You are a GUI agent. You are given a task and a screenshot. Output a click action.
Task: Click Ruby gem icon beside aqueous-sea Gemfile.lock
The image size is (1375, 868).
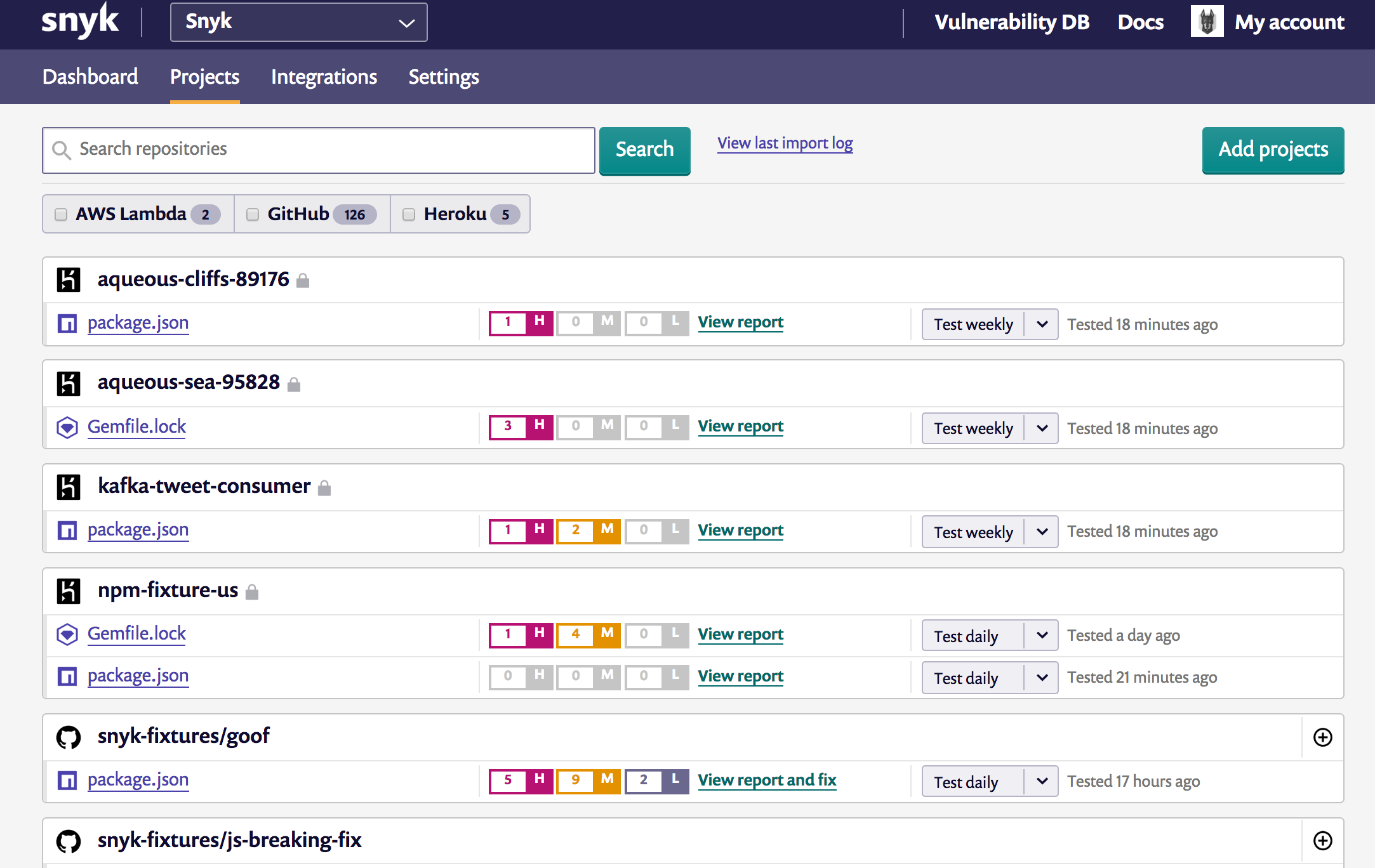tap(67, 427)
